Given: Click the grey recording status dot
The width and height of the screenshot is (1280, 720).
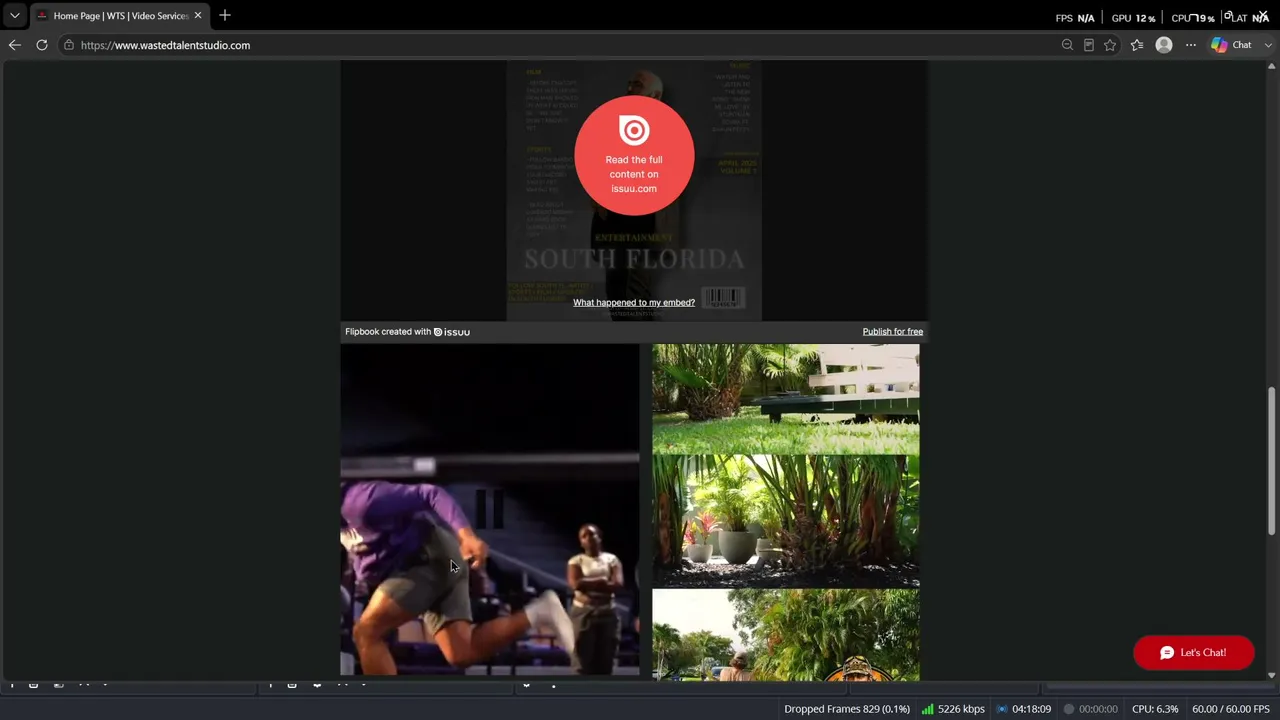Looking at the screenshot, I should pos(1069,709).
